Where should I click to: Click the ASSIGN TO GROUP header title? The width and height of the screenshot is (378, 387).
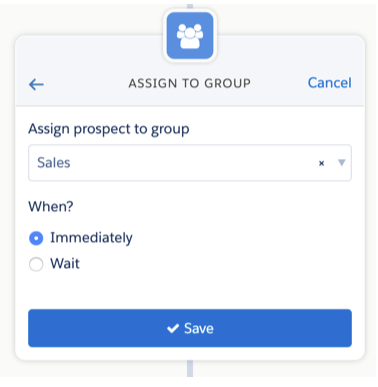[x=190, y=83]
